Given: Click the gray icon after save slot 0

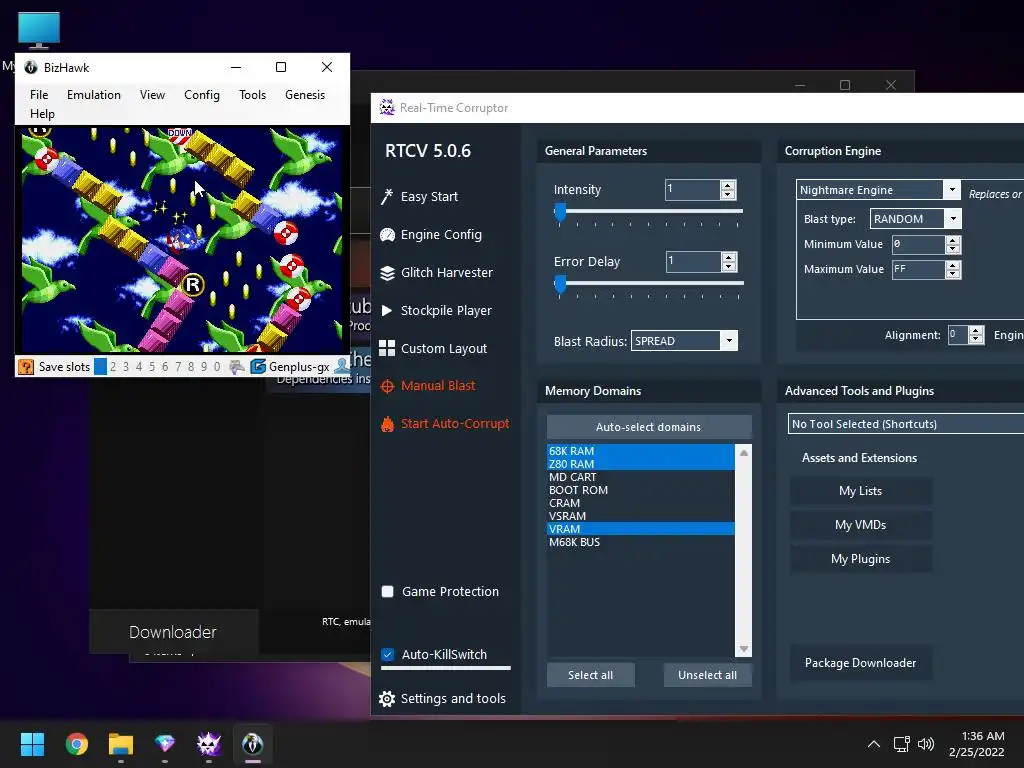Looking at the screenshot, I should click(x=236, y=366).
